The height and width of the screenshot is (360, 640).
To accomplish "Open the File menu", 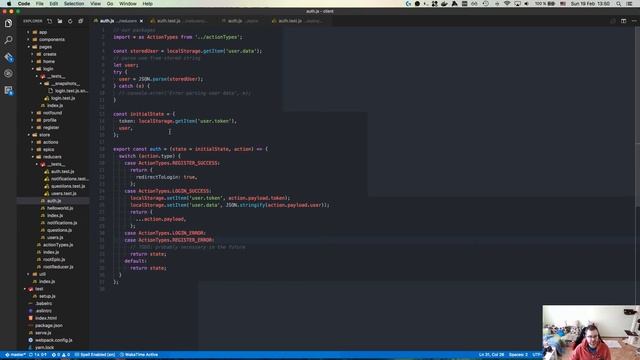I will pyautogui.click(x=40, y=4).
